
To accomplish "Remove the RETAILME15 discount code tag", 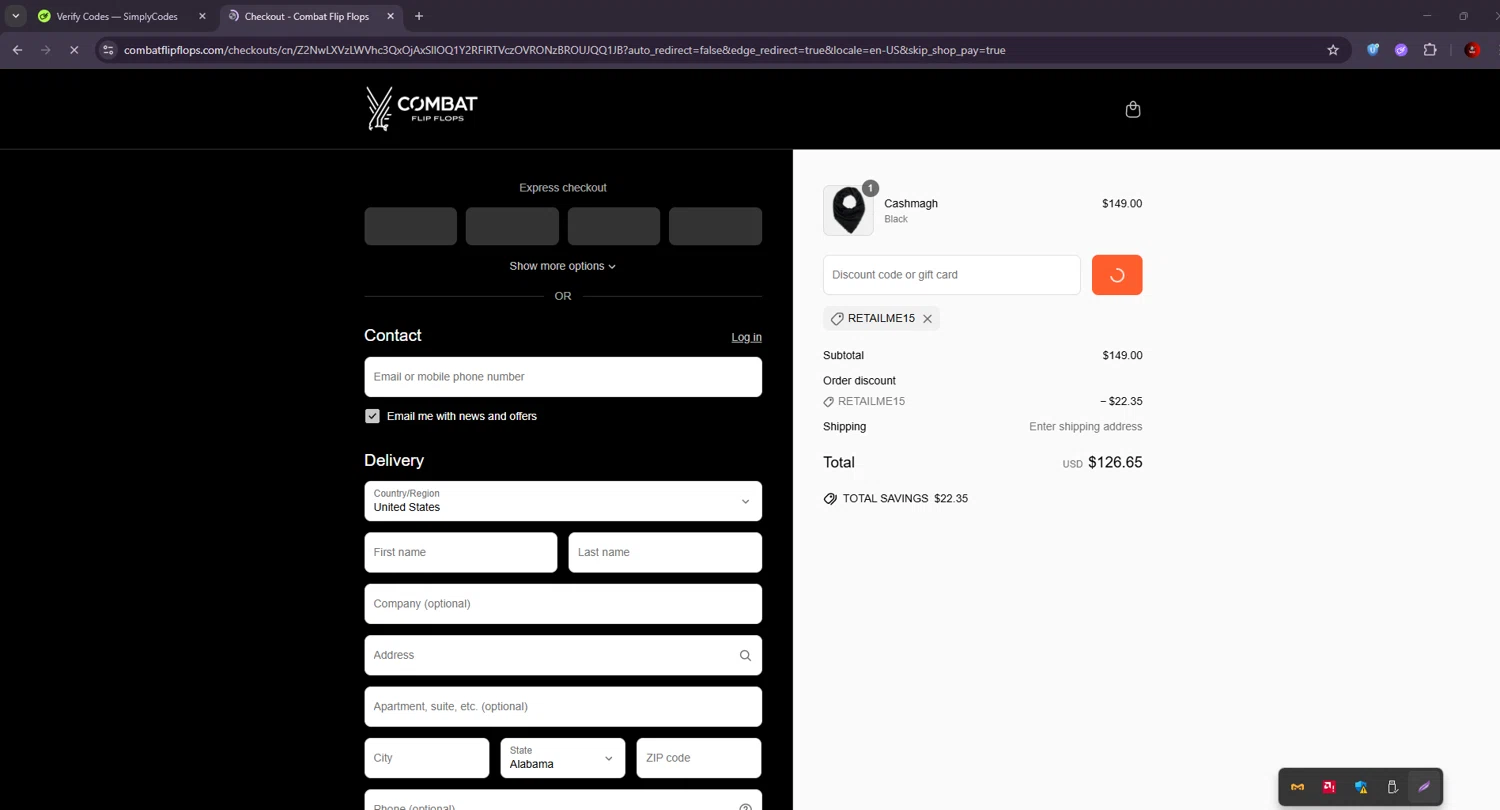I will (927, 319).
